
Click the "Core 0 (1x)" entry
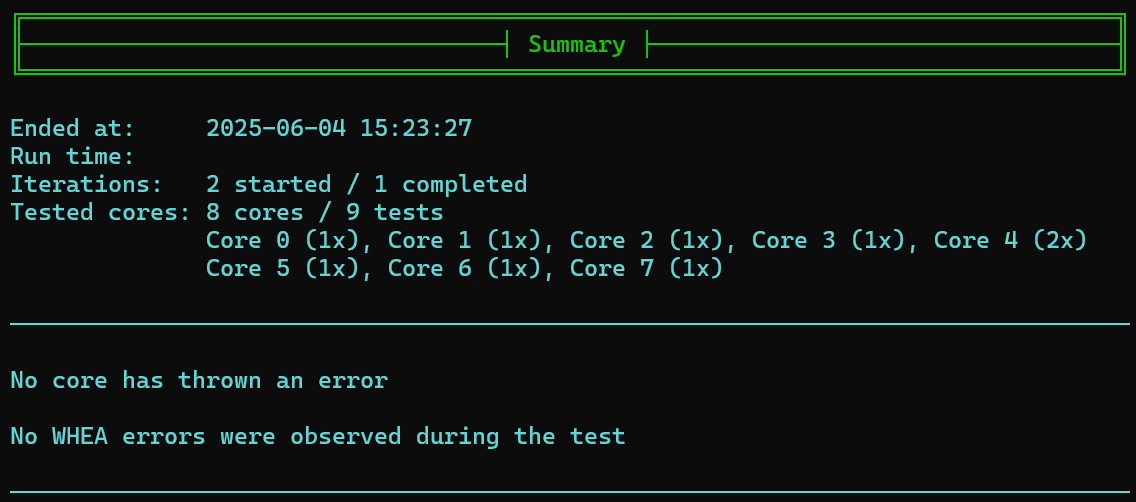pyautogui.click(x=282, y=241)
